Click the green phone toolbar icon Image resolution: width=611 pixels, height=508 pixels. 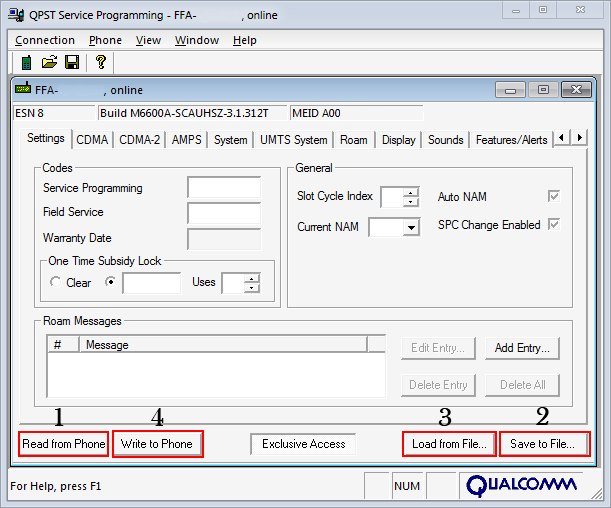point(26,62)
